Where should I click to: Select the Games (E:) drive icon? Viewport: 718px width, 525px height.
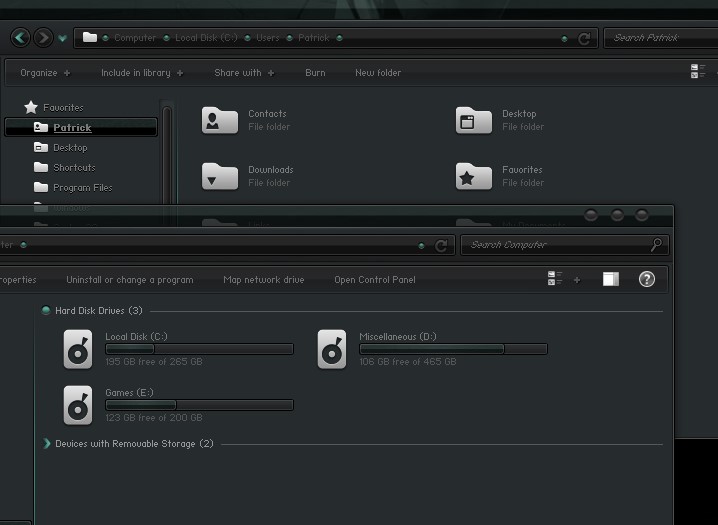(x=78, y=405)
